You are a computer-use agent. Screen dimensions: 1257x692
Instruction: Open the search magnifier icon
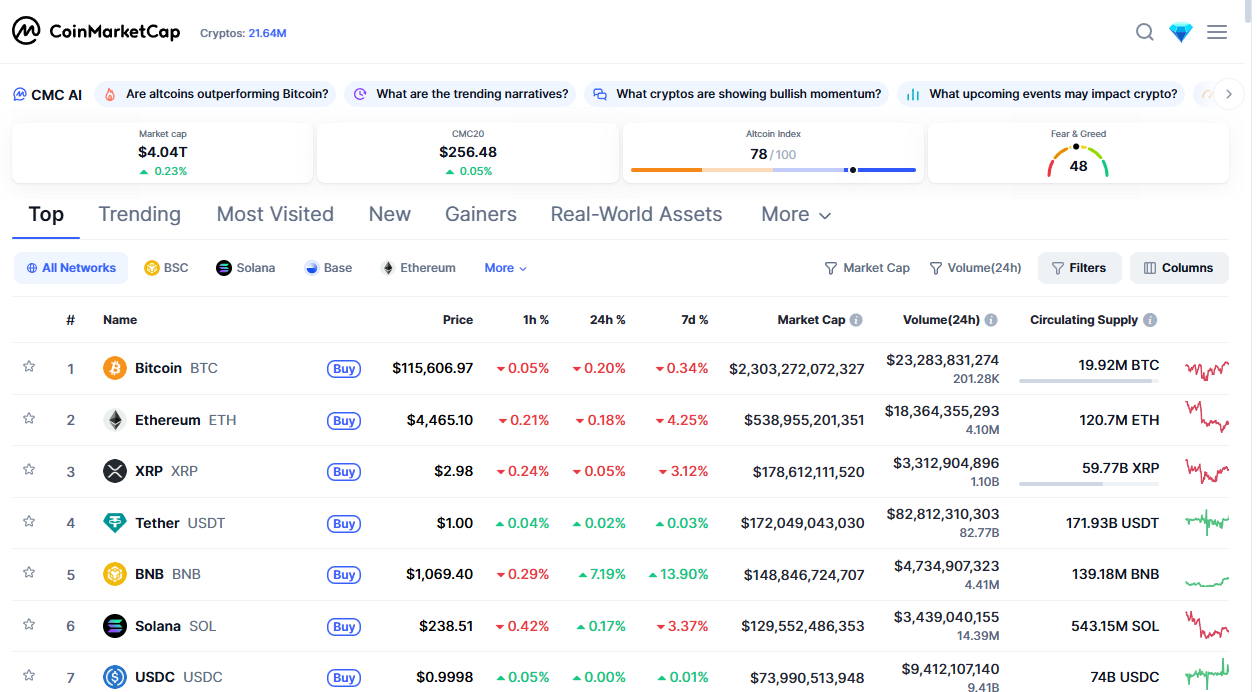(1145, 32)
